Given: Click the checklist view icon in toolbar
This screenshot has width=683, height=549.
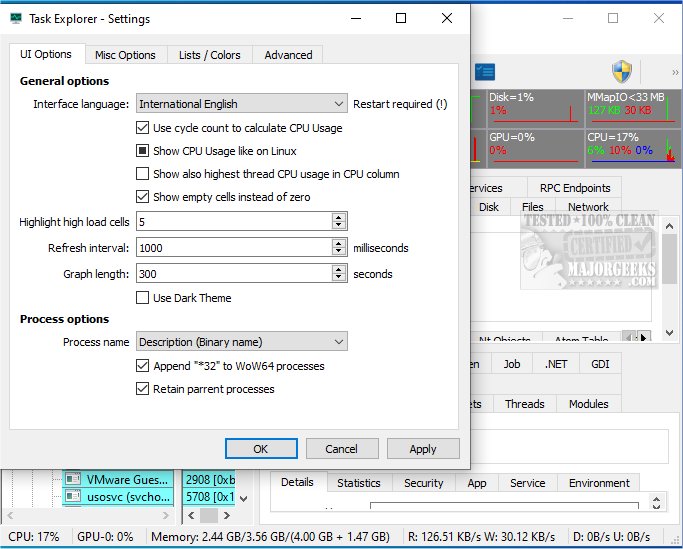Looking at the screenshot, I should (485, 72).
